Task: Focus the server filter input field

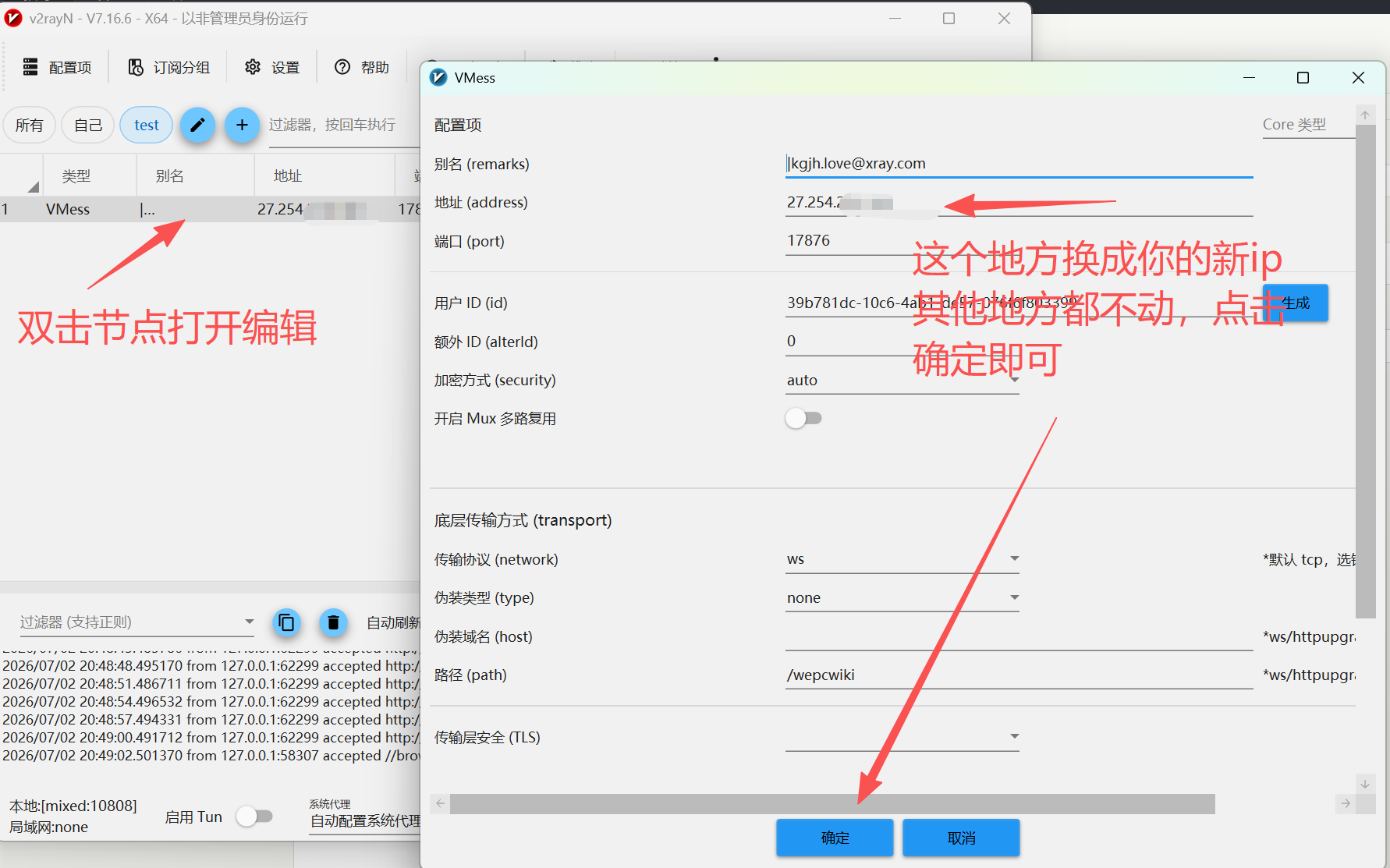Action: coord(344,126)
